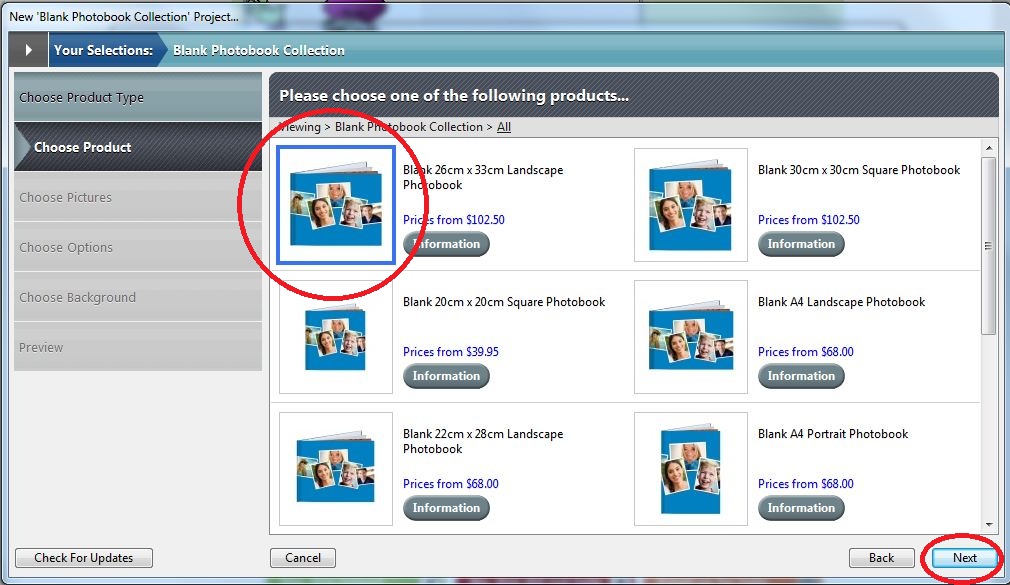Click Blank A4 Landscape Photobook title
Image resolution: width=1010 pixels, height=585 pixels.
point(841,302)
